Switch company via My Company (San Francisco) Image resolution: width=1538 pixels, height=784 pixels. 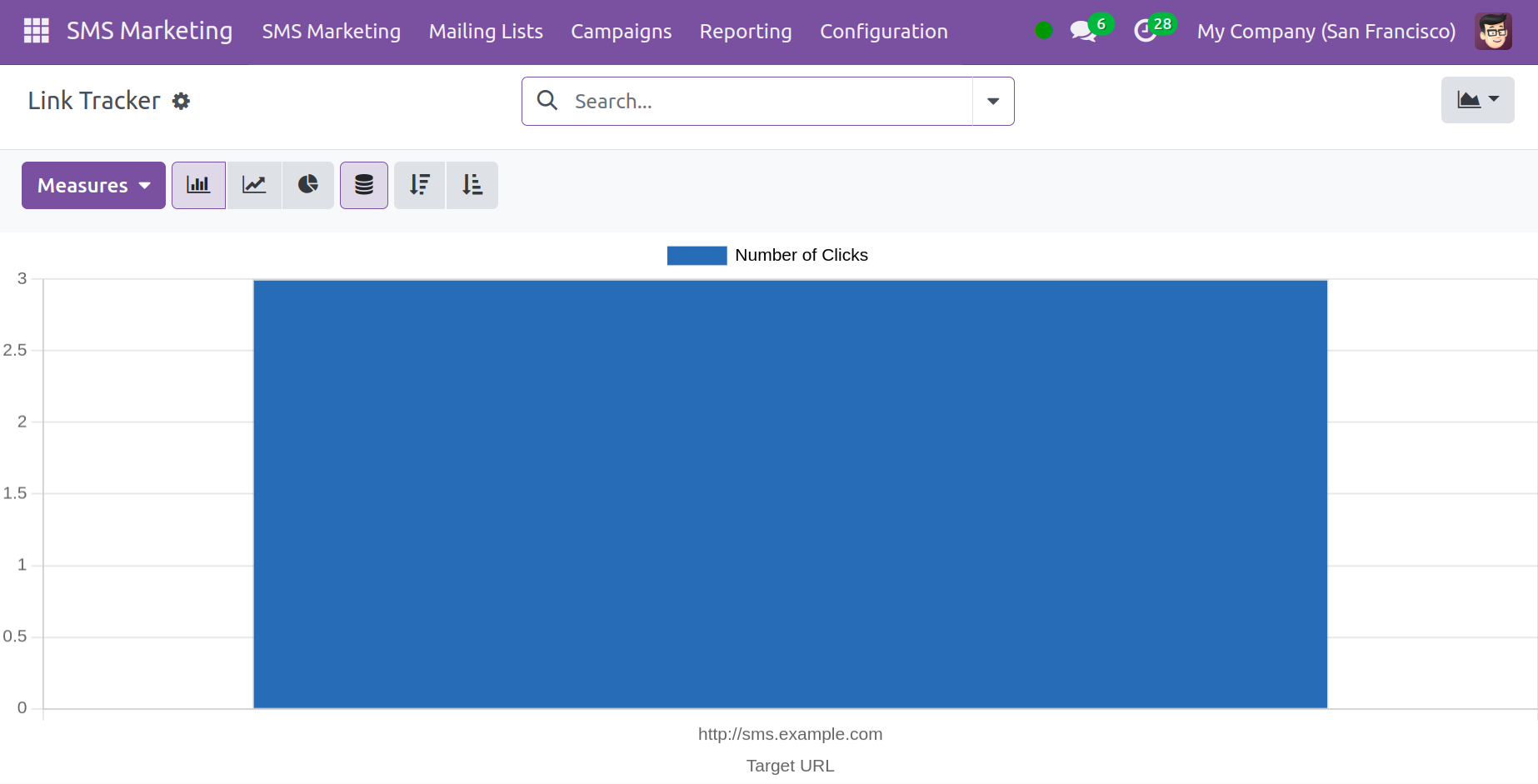[1326, 32]
